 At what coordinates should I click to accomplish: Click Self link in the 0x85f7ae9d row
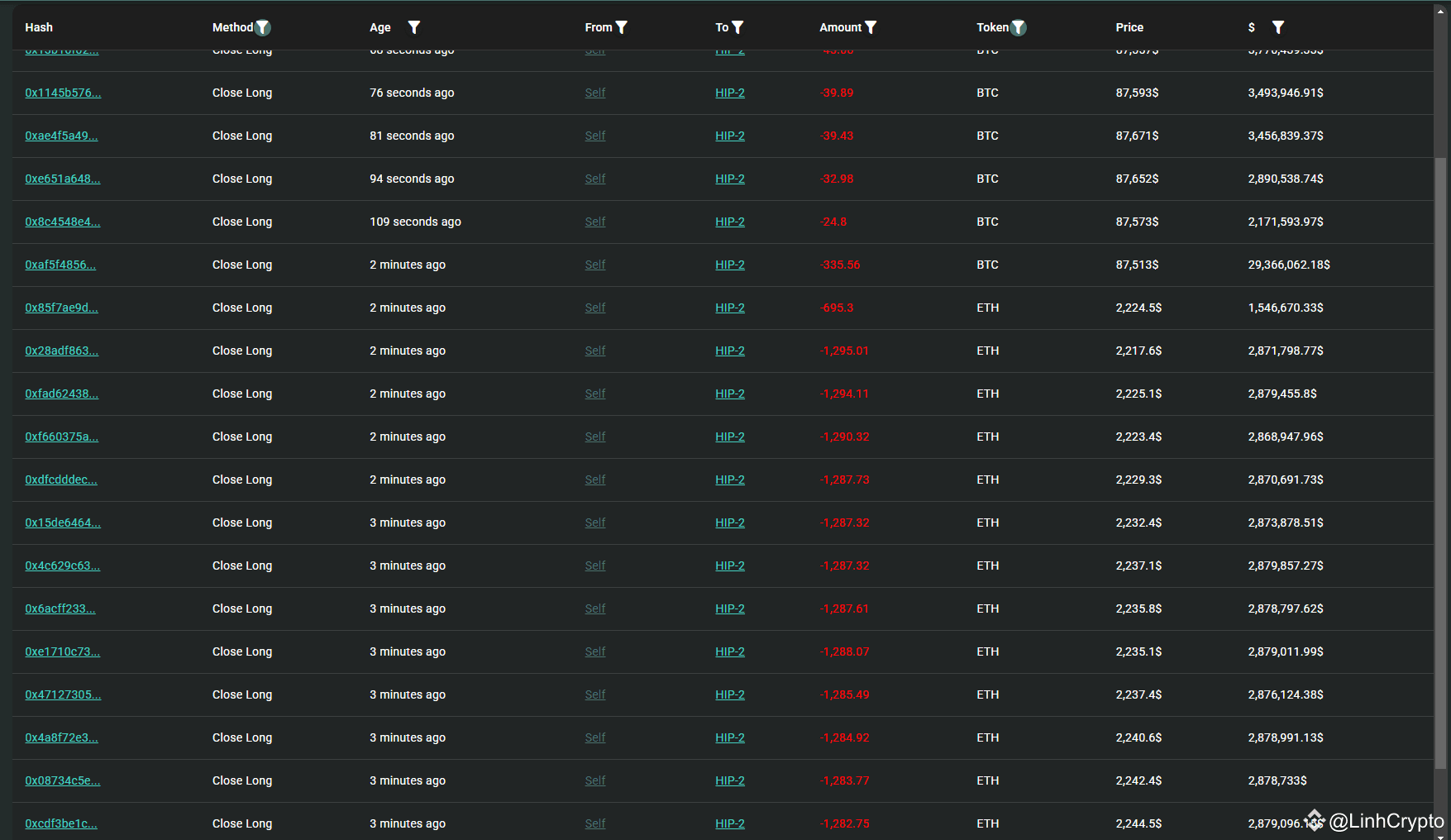[x=595, y=308]
